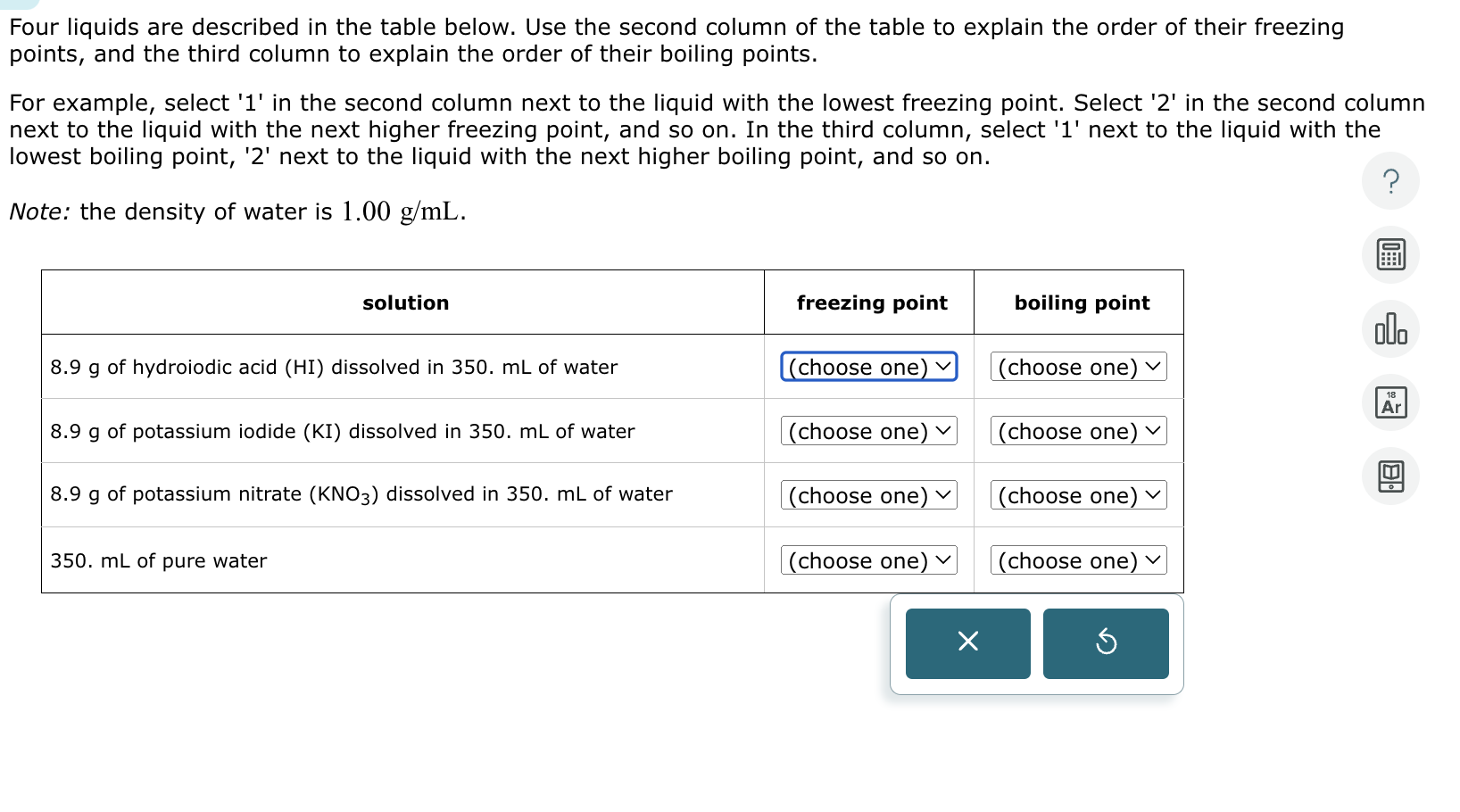Image resolution: width=1460 pixels, height=812 pixels.
Task: Toggle the calculator side panel open
Action: (1389, 254)
